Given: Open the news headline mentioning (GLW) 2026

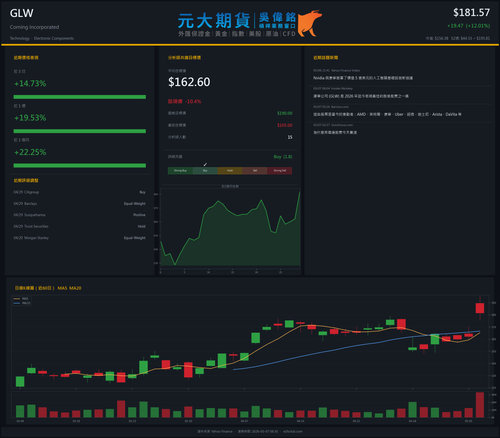Looking at the screenshot, I should (x=361, y=96).
